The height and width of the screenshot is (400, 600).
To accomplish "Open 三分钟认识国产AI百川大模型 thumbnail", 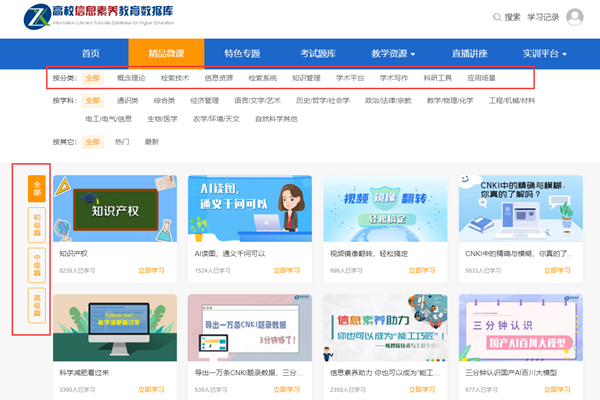I will click(x=521, y=328).
